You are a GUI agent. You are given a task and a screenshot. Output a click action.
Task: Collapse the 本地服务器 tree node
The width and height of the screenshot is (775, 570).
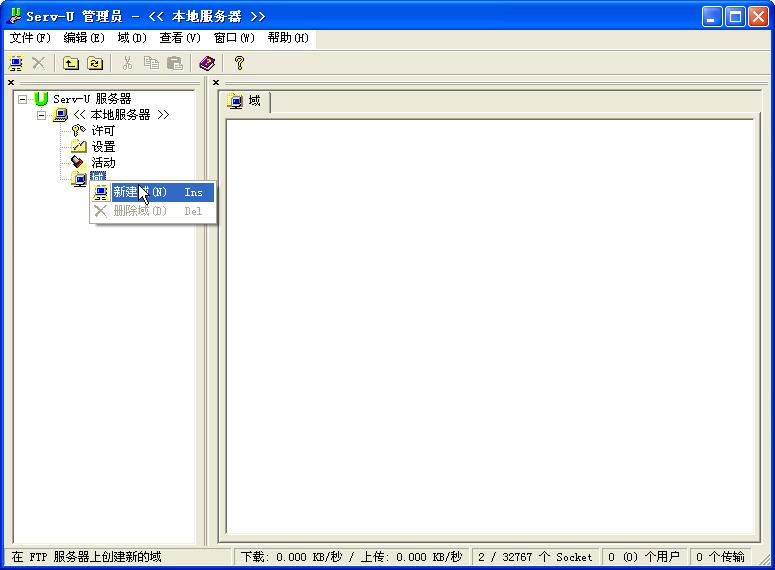[x=42, y=115]
